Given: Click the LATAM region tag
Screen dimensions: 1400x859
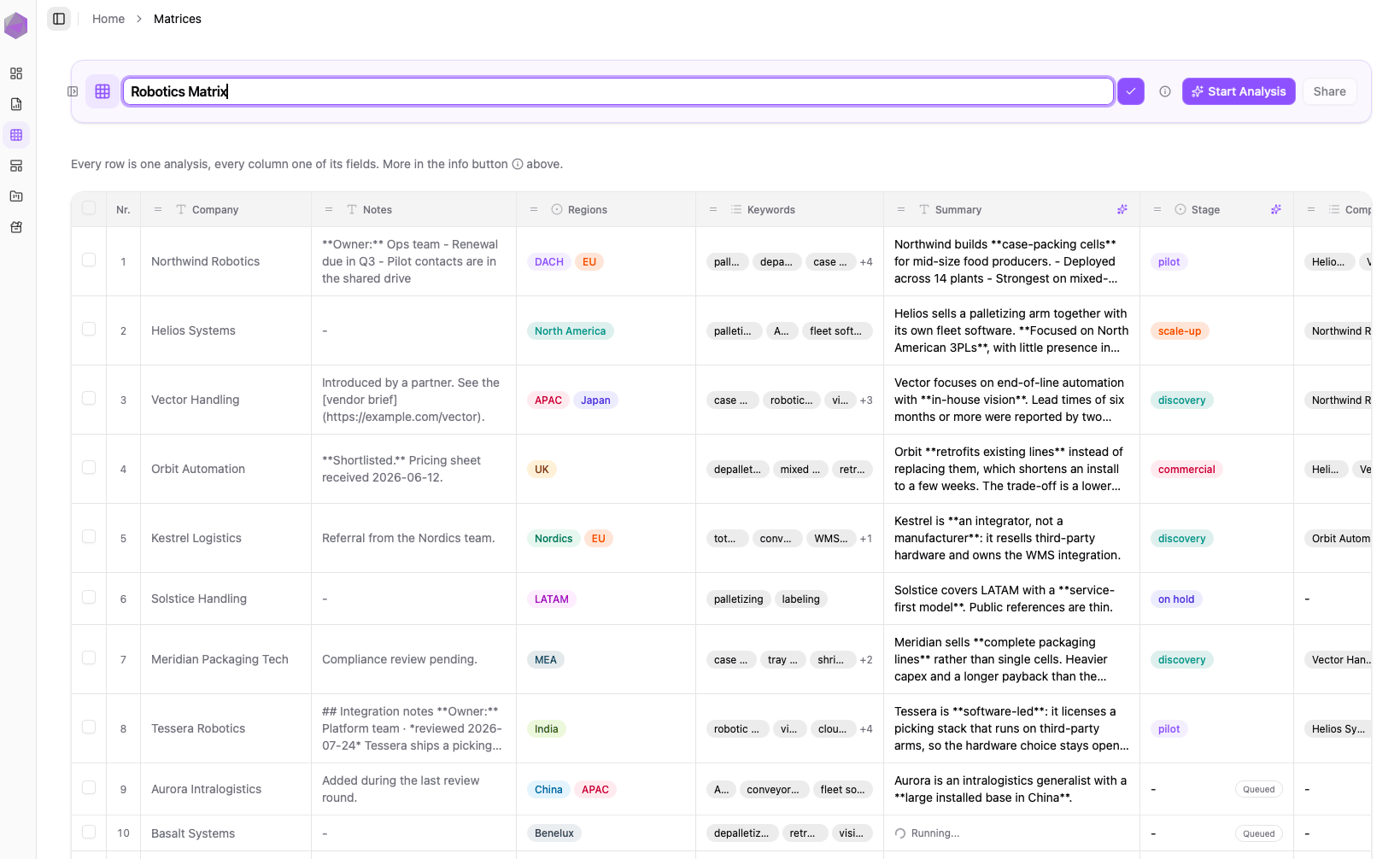Looking at the screenshot, I should (551, 599).
